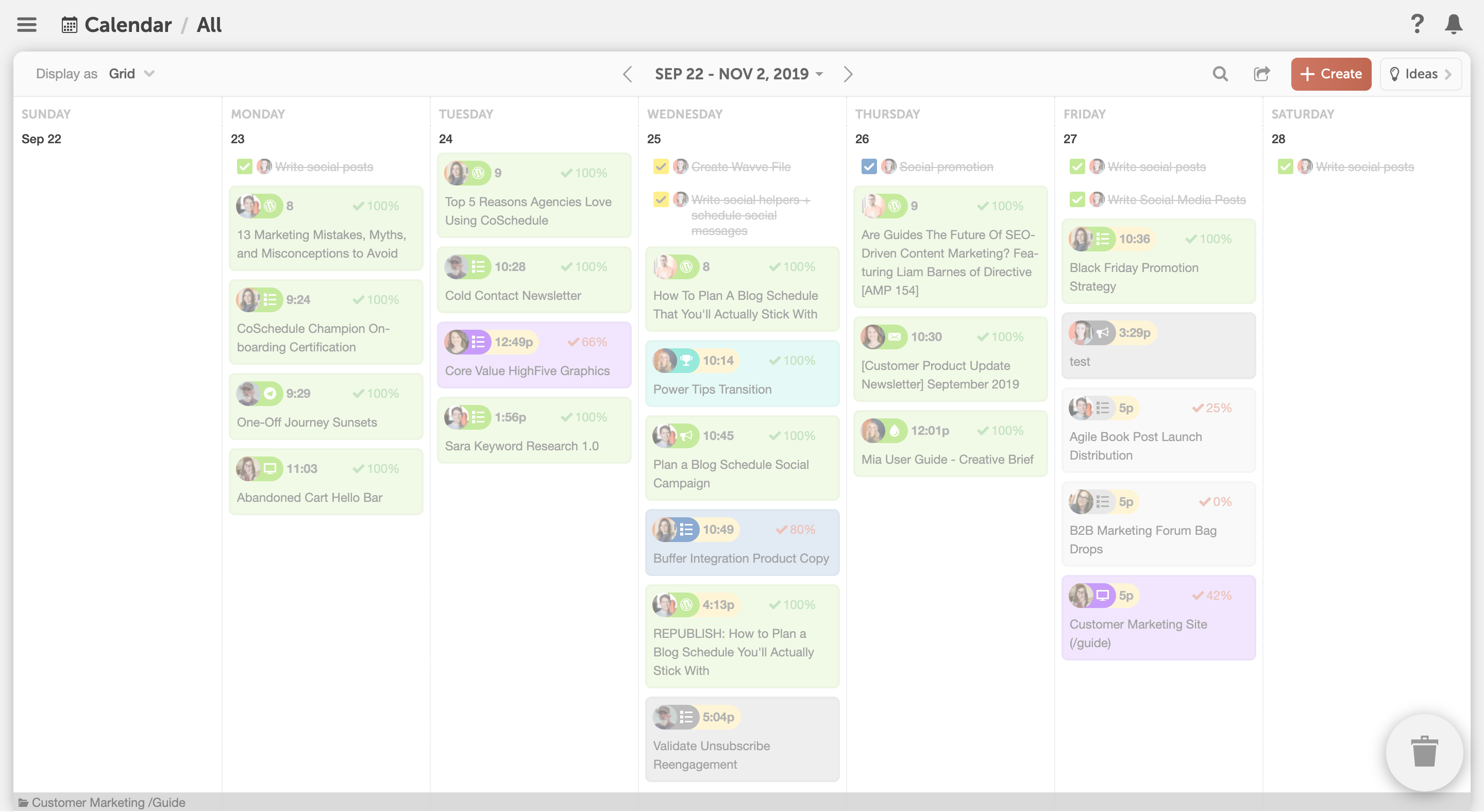
Task: Go to next date range arrow
Action: pos(848,74)
